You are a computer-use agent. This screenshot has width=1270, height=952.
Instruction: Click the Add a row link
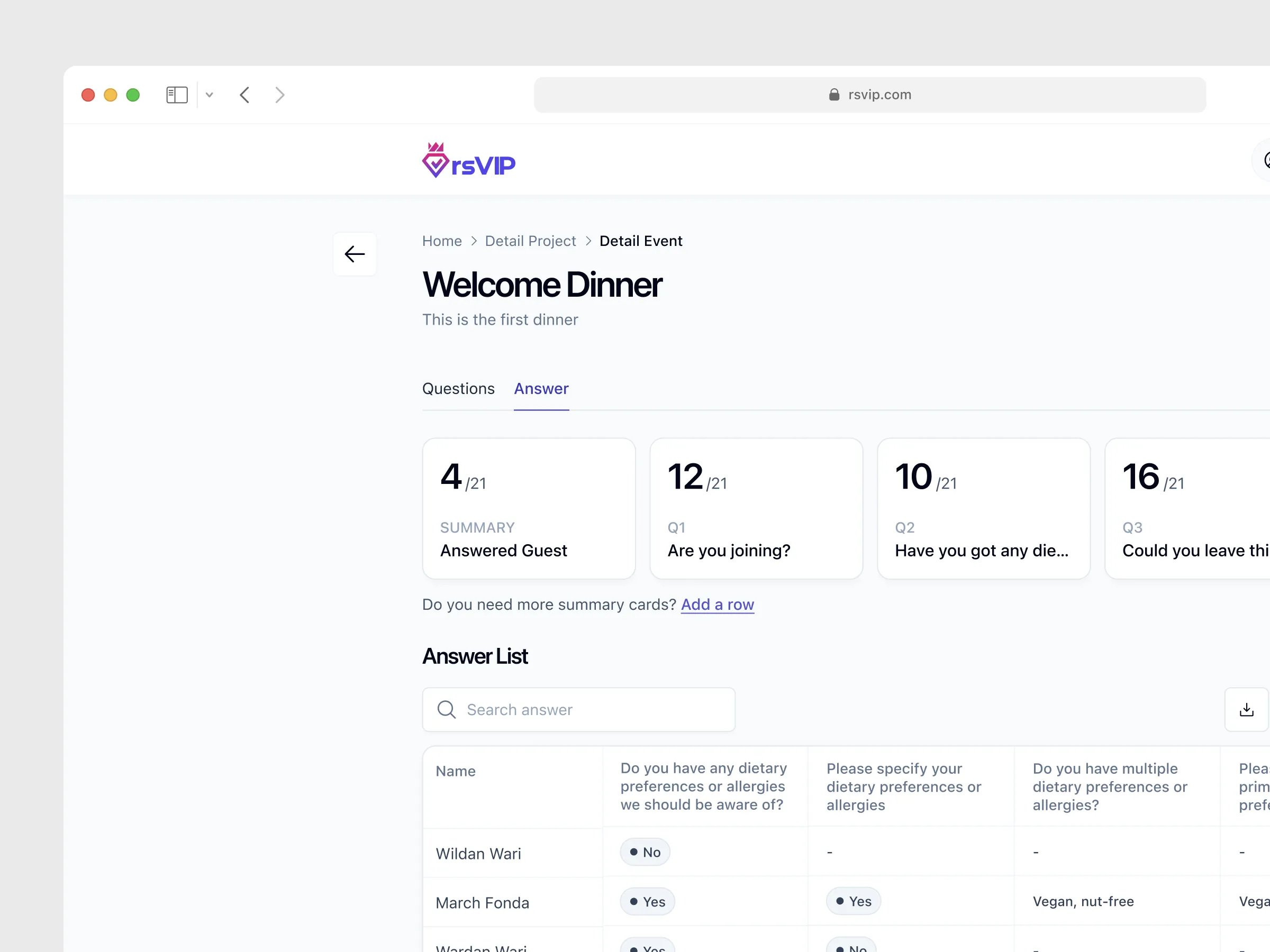(x=717, y=604)
